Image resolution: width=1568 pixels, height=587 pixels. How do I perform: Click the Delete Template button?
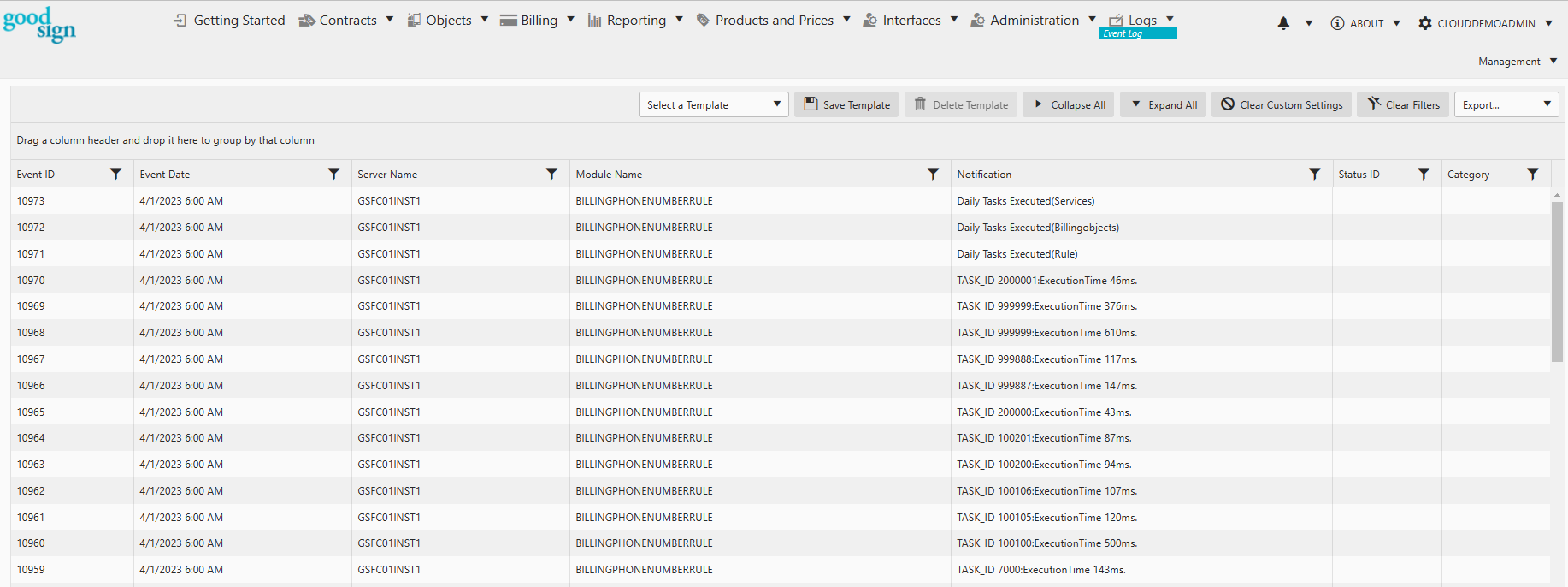click(x=961, y=104)
